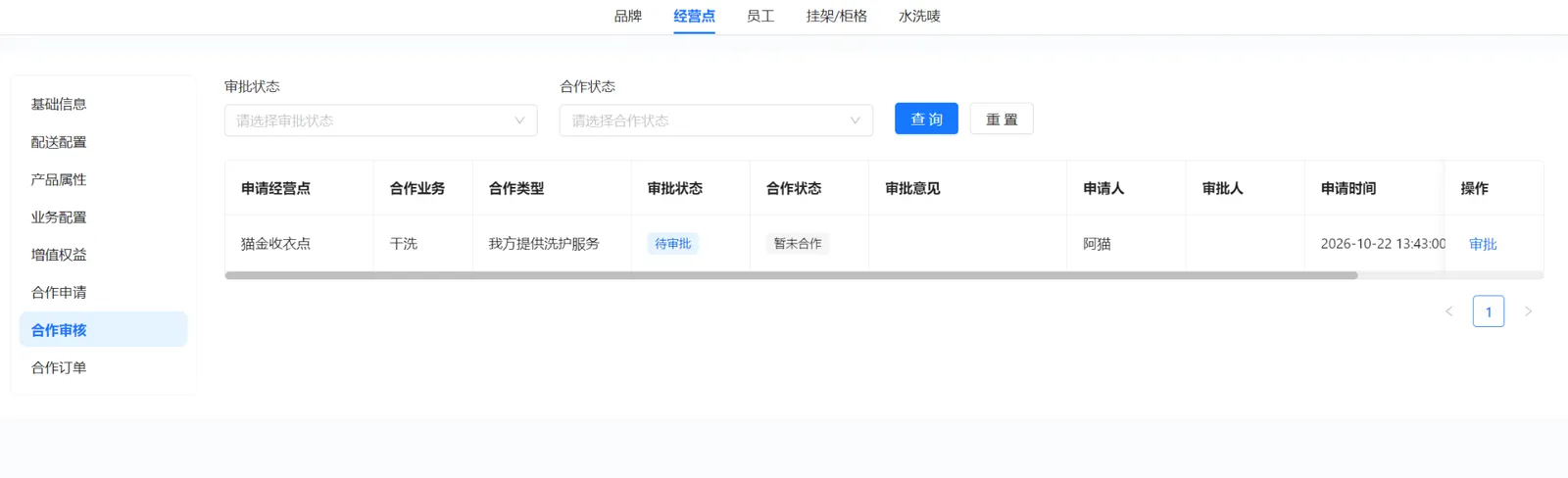
Task: Click the 重置 reset button
Action: click(x=1002, y=119)
